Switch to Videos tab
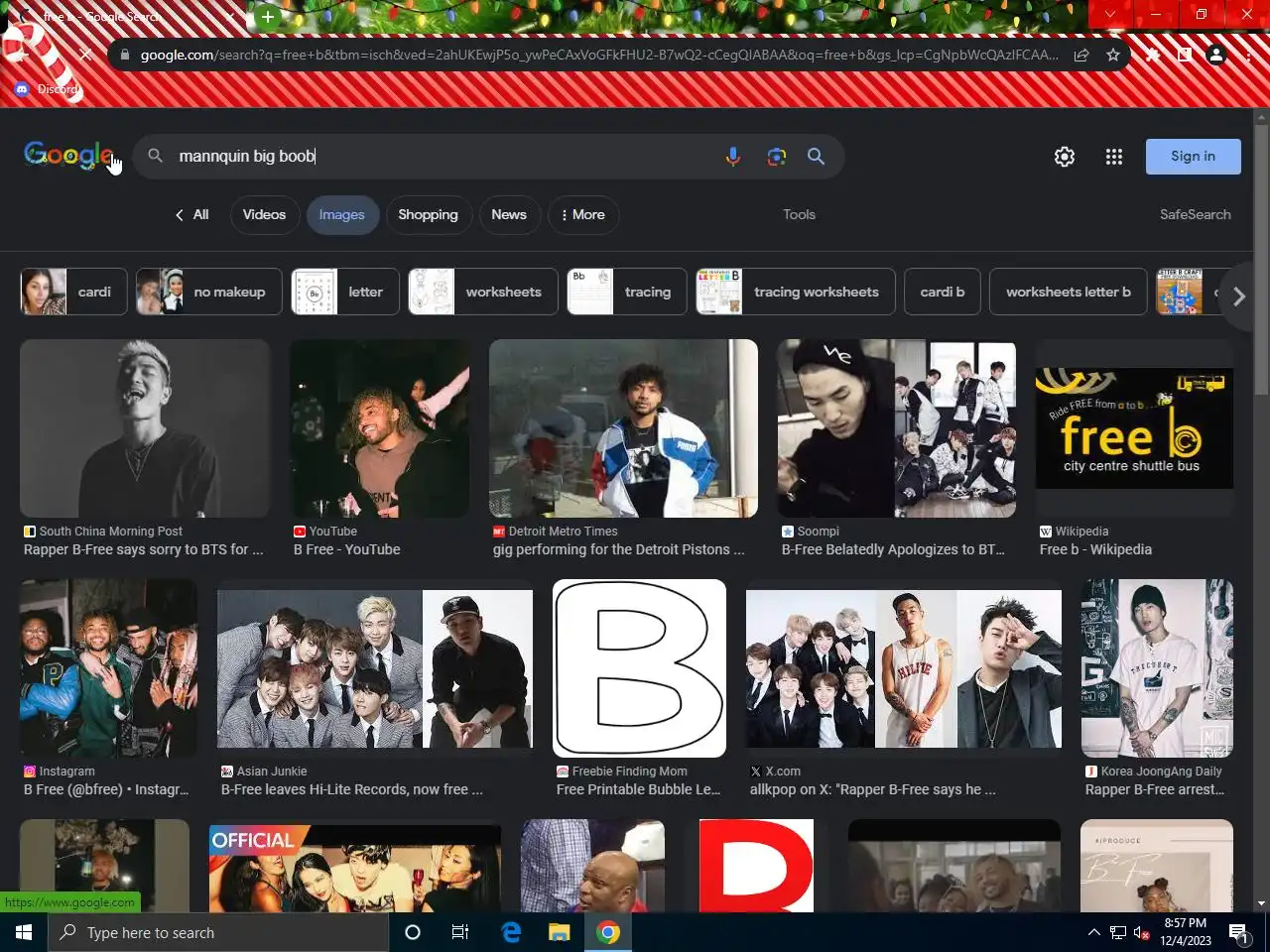Viewport: 1270px width, 952px height. [x=264, y=214]
